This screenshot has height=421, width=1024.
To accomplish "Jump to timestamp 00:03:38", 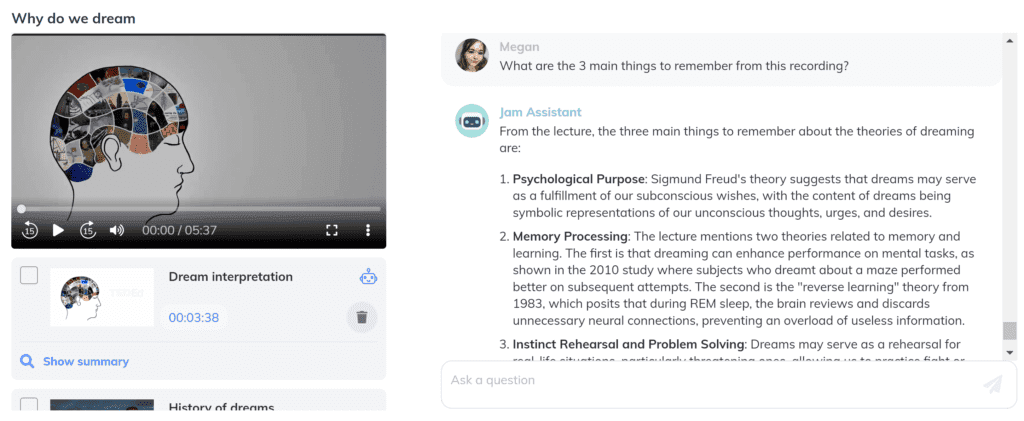I will click(x=194, y=318).
